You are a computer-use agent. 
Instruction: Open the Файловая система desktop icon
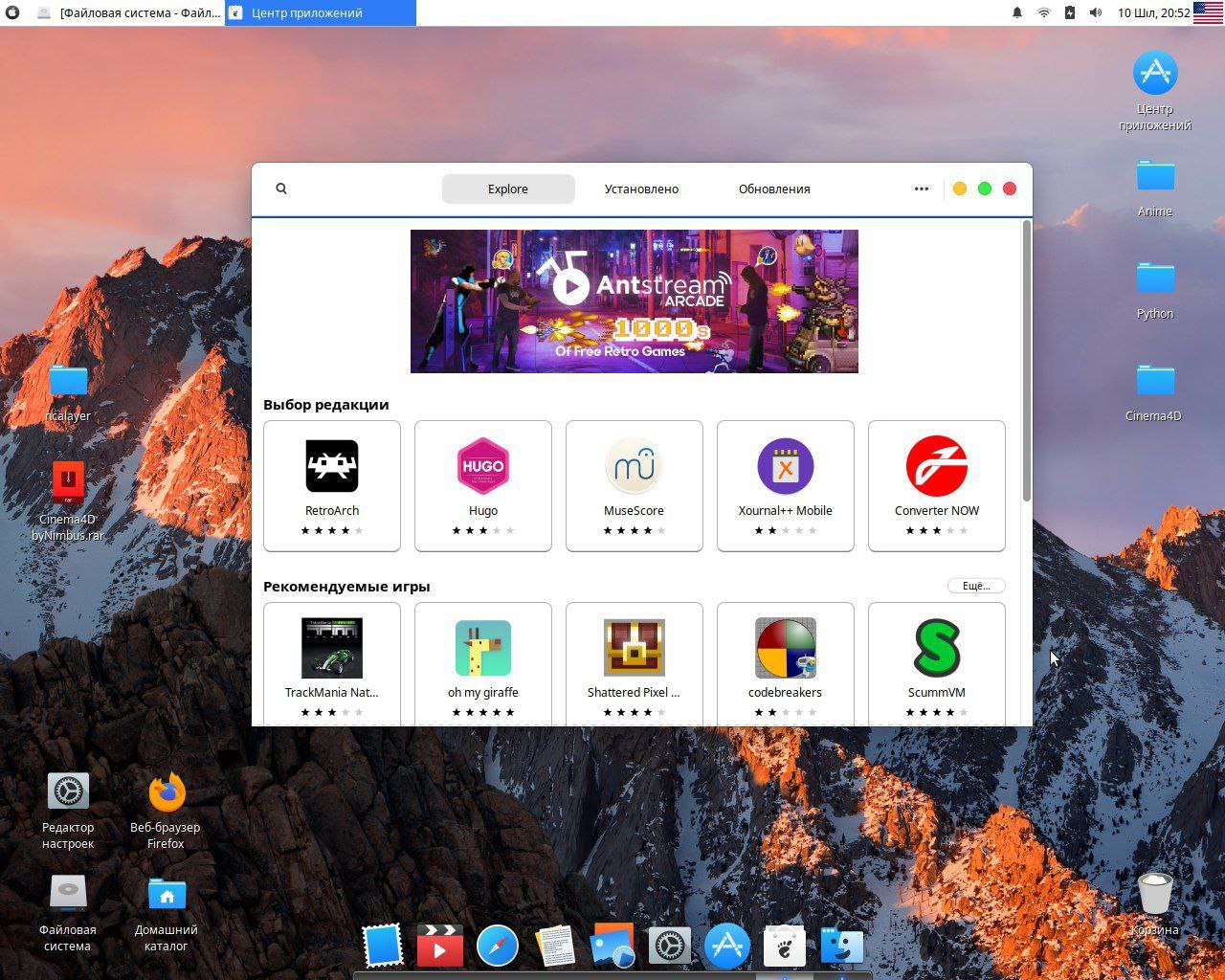point(68,912)
